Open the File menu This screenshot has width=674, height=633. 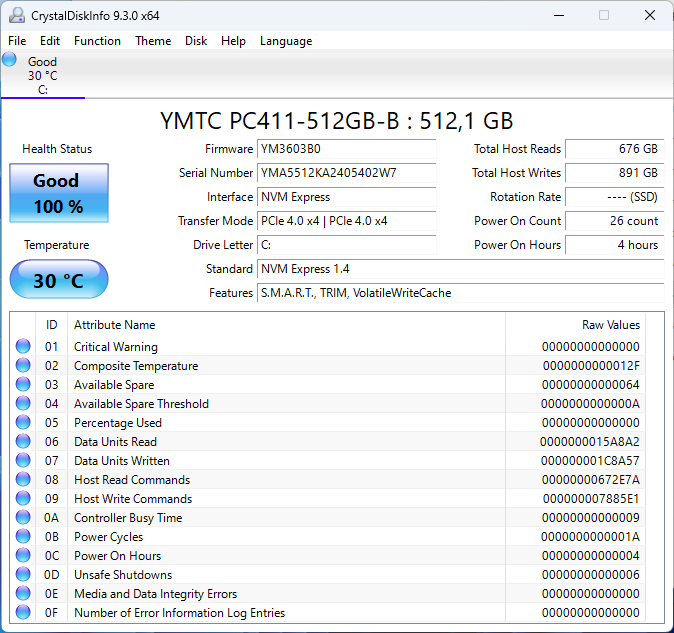(17, 41)
